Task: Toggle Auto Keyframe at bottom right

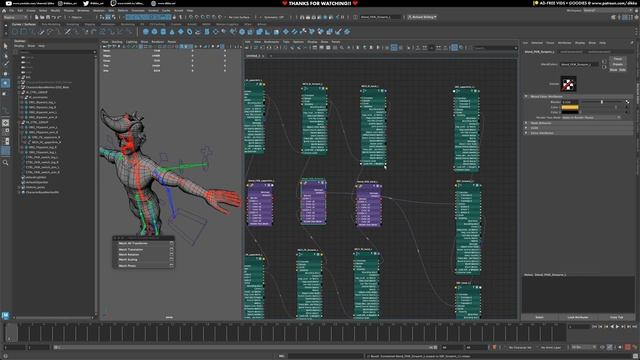Action: point(628,347)
